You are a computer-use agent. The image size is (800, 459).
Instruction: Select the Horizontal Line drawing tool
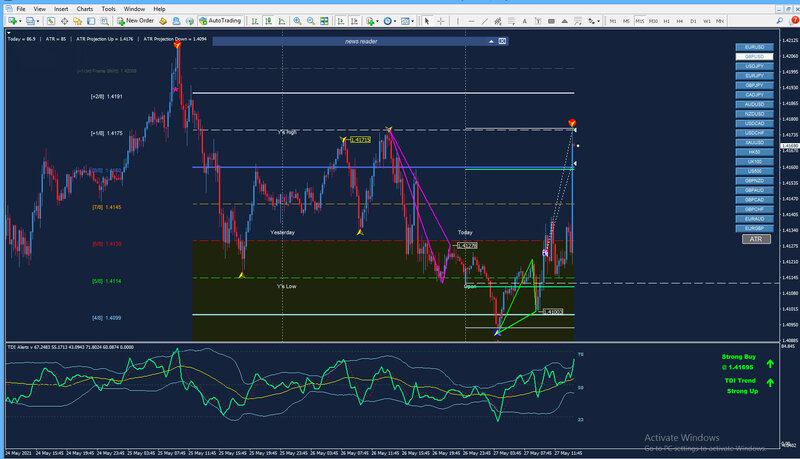pos(471,21)
